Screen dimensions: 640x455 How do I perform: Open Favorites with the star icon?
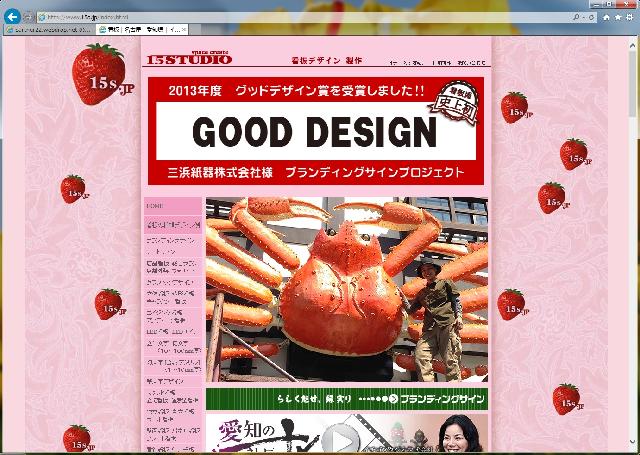(618, 17)
